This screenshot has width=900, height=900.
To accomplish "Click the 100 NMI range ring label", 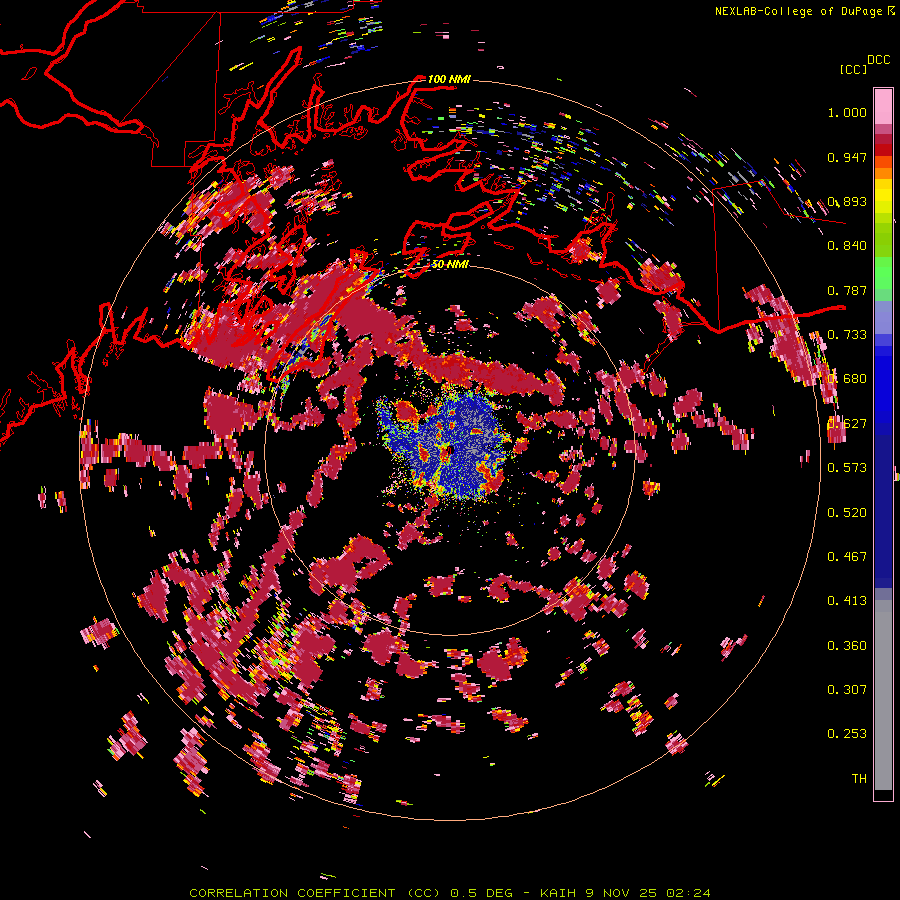I will click(449, 79).
